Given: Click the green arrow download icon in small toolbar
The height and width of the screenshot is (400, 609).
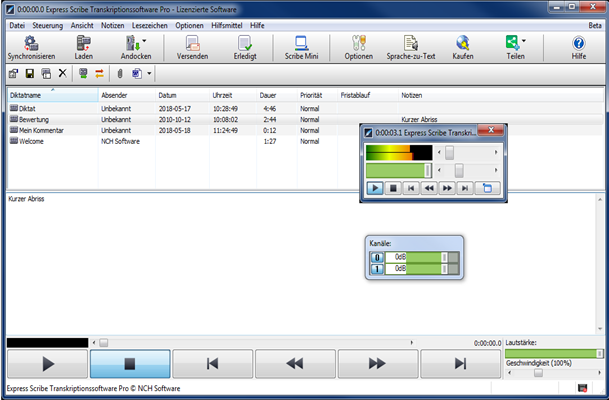Looking at the screenshot, I should click(83, 73).
